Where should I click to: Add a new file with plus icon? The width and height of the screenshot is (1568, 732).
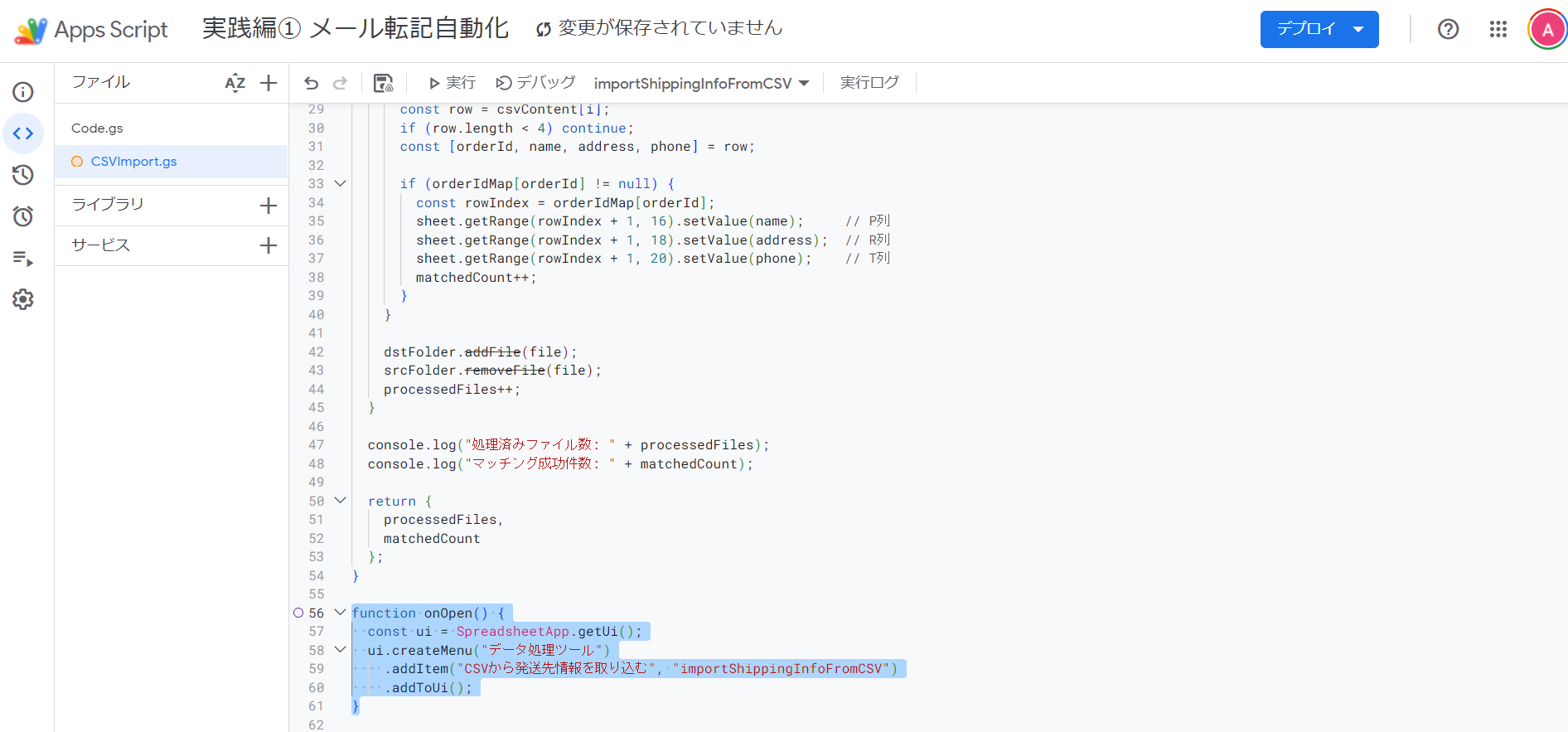click(x=269, y=83)
